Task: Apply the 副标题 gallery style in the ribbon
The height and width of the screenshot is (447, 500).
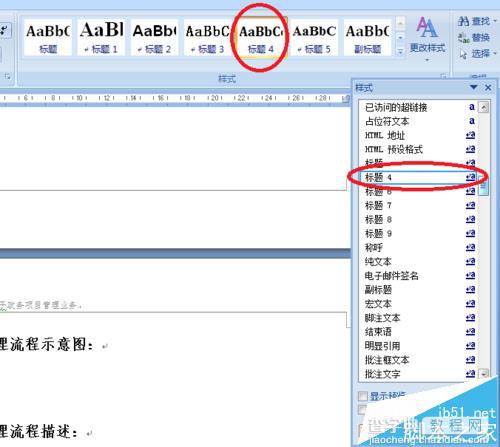Action: point(367,37)
